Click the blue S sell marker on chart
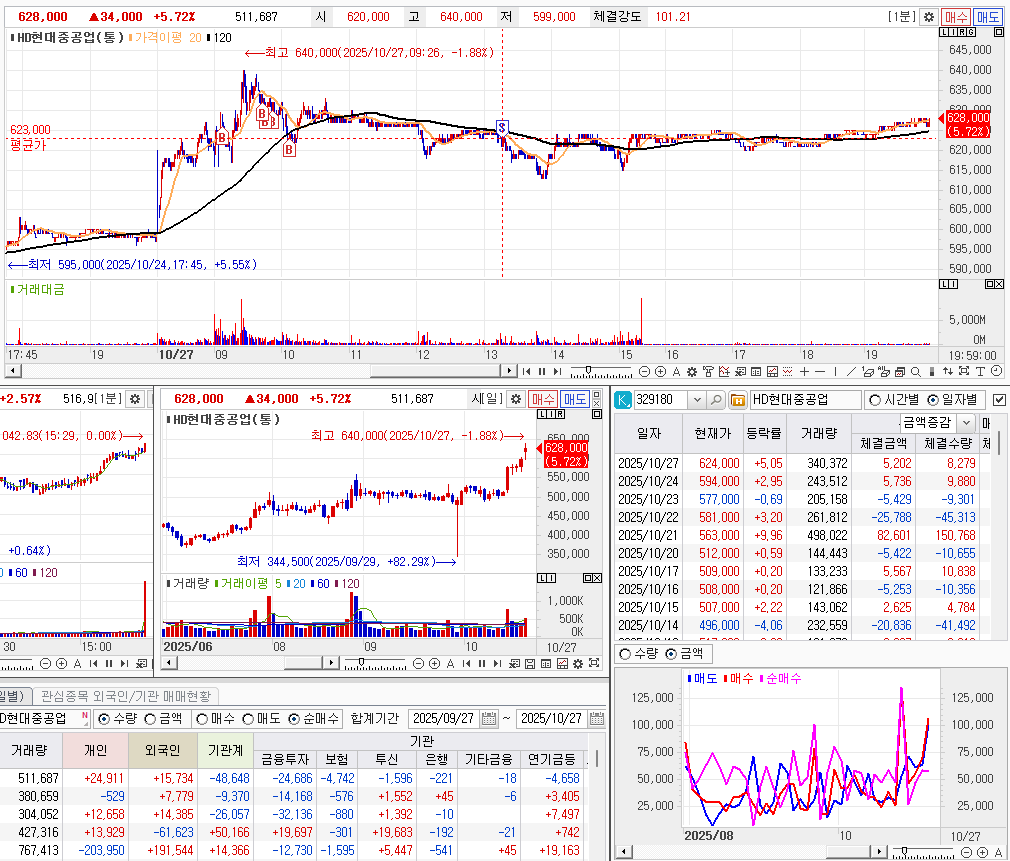The width and height of the screenshot is (1010, 861). [502, 126]
